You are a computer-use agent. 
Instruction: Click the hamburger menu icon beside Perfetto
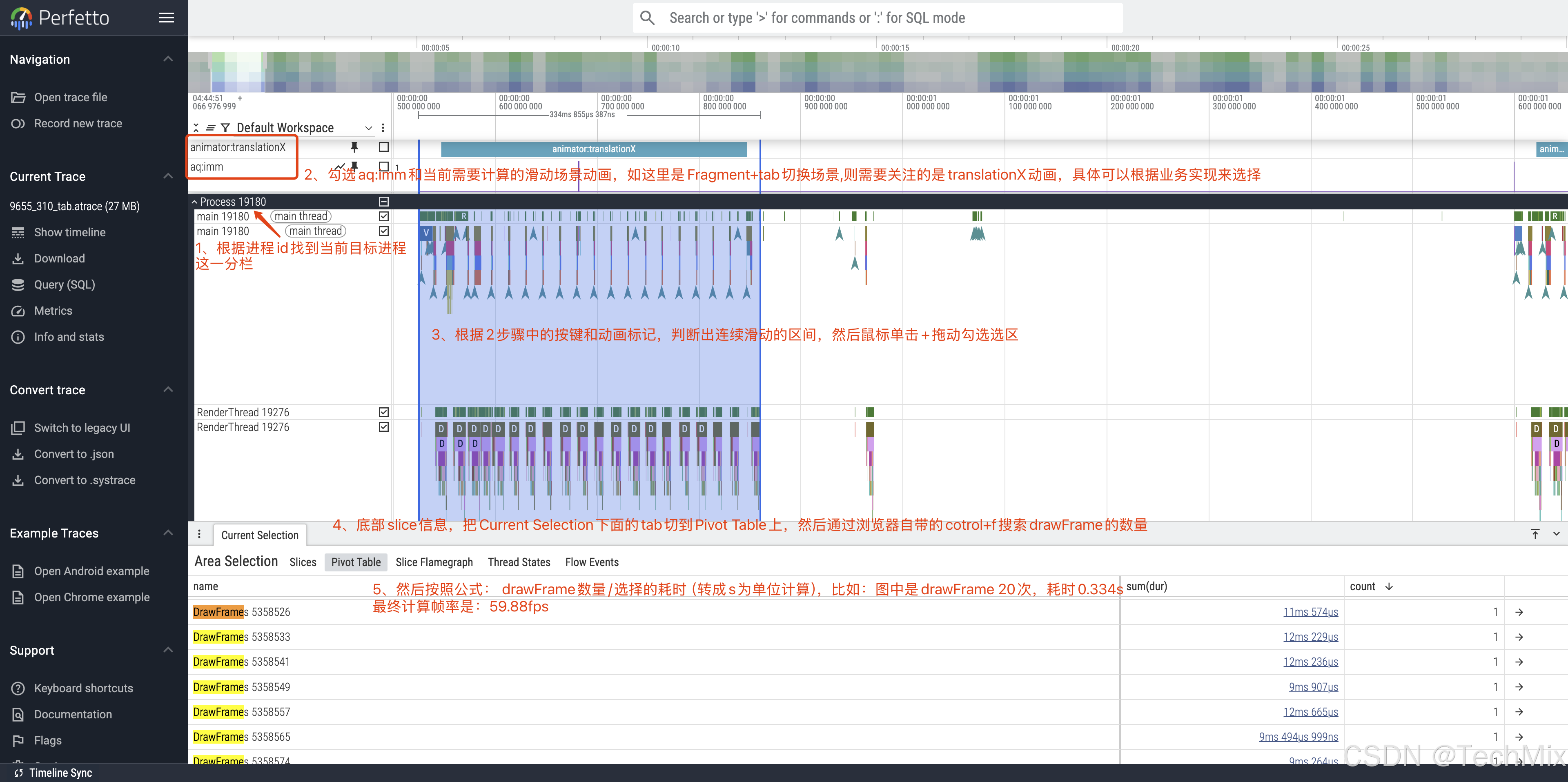point(166,18)
